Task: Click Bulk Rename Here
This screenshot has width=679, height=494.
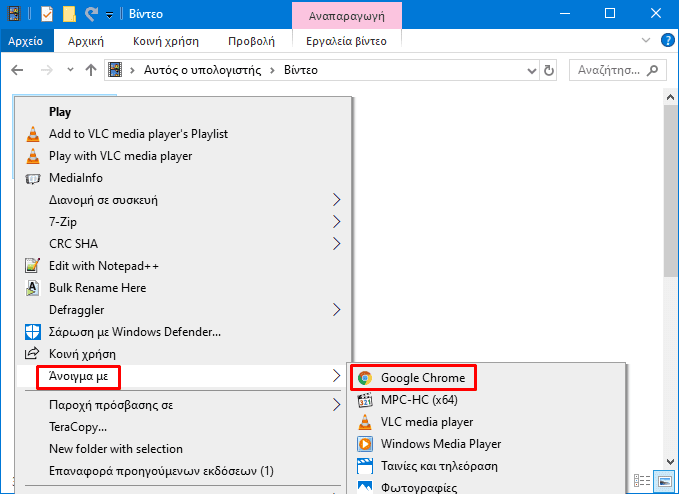Action: 97,288
